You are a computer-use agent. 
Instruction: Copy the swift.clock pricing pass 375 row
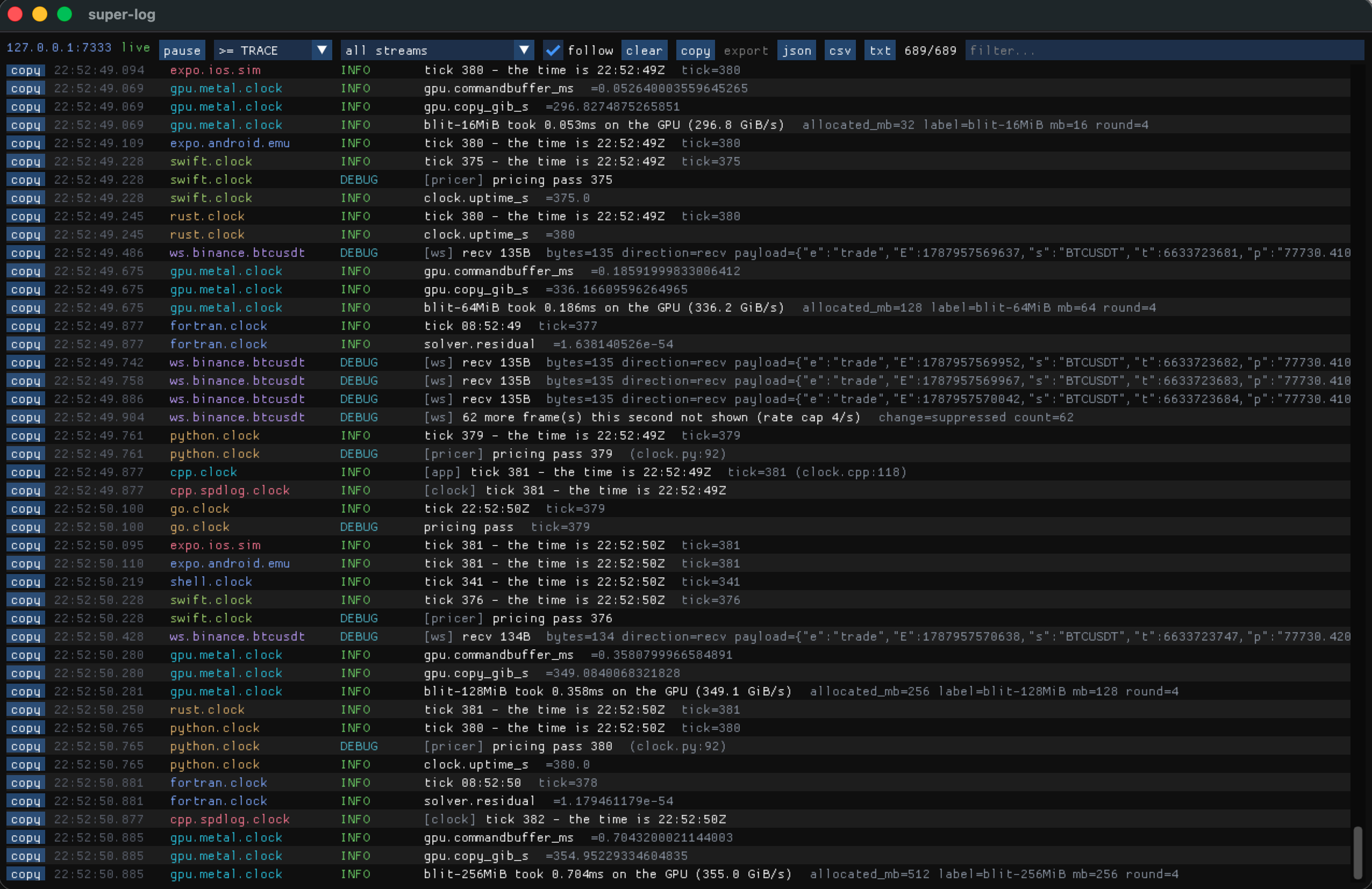click(25, 180)
